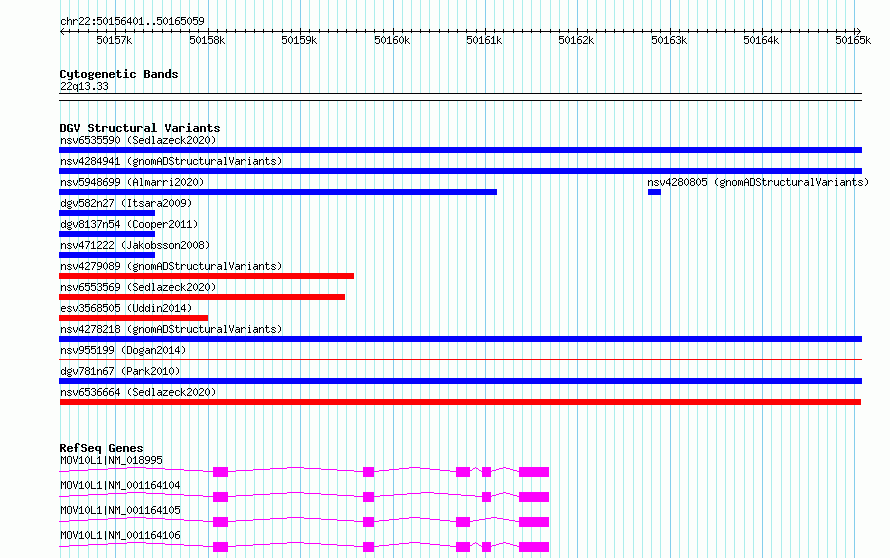Image resolution: width=890 pixels, height=558 pixels.
Task: Open the MOV10L1|NM_001164105 transcript label
Action: [x=120, y=510]
